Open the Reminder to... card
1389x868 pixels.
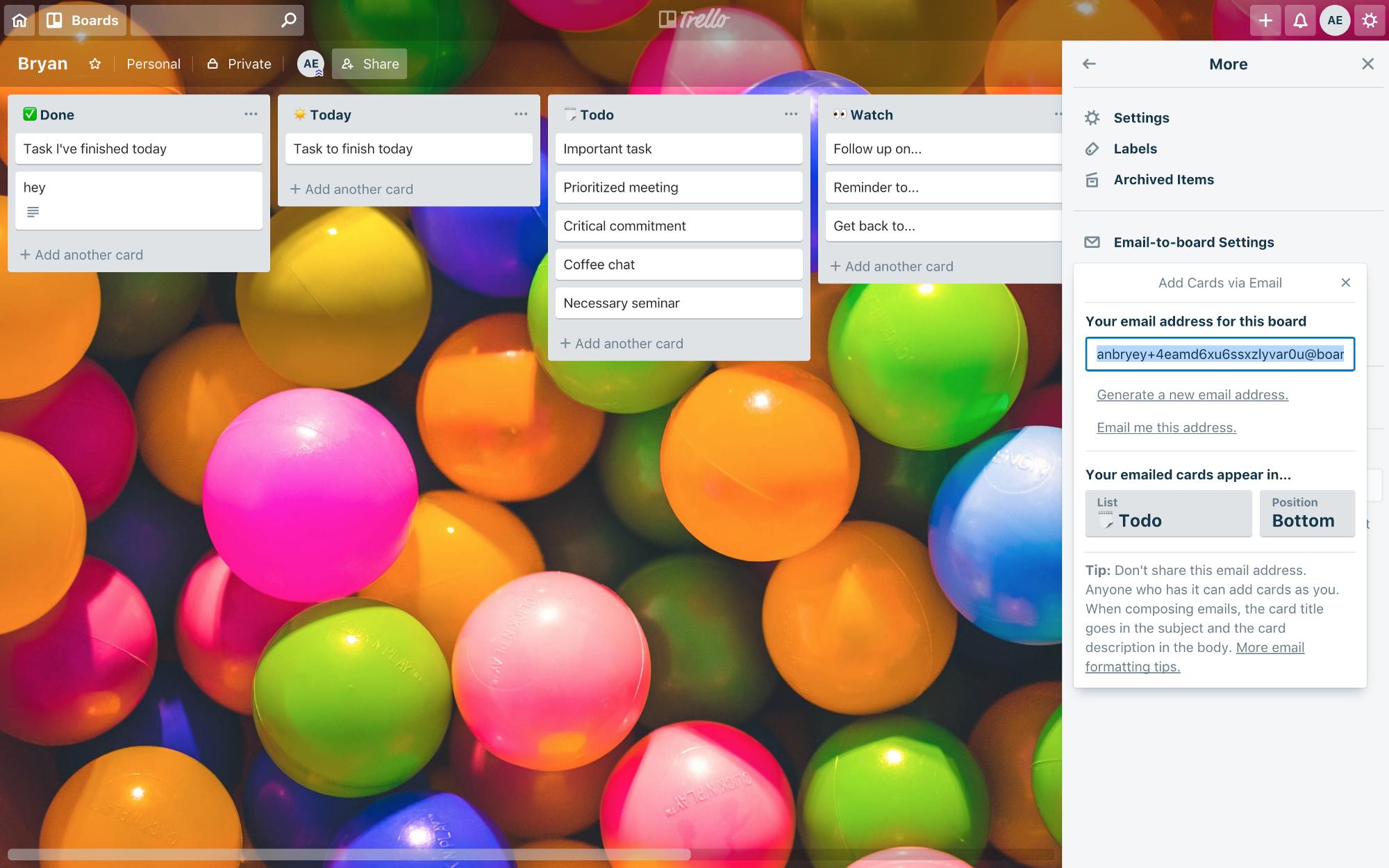coord(944,187)
